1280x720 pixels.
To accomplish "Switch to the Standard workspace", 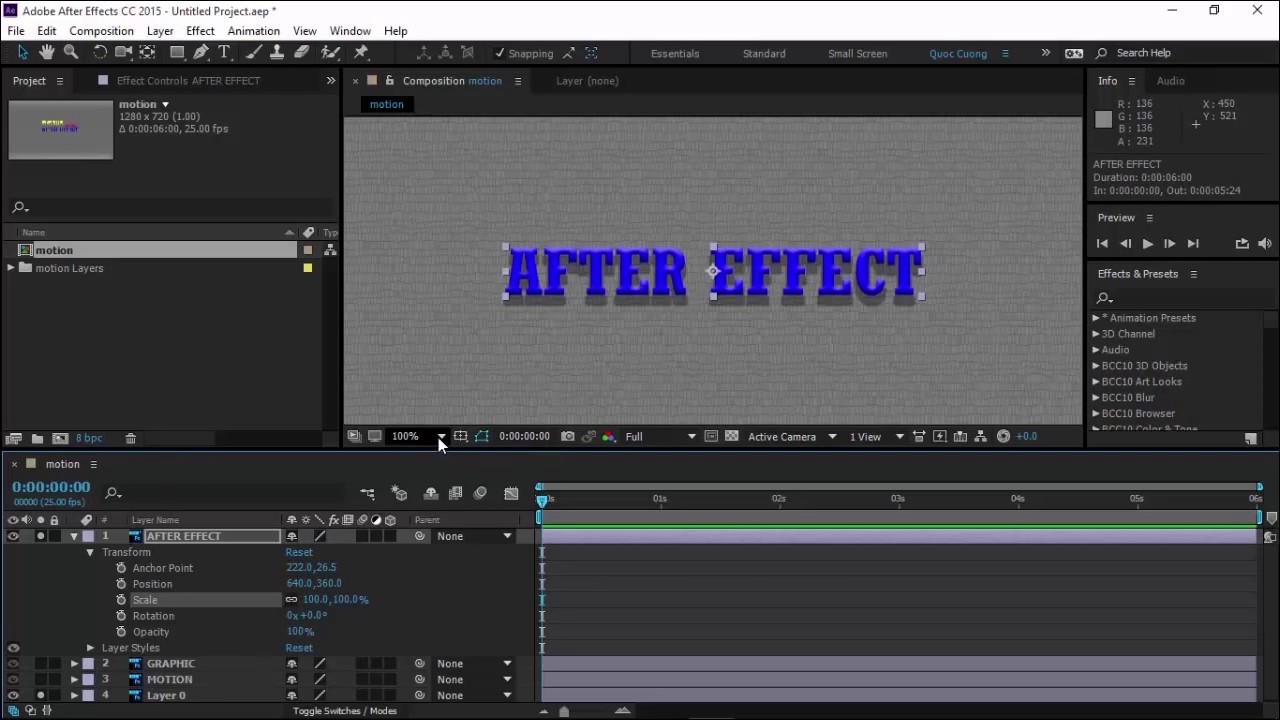I will pos(764,54).
